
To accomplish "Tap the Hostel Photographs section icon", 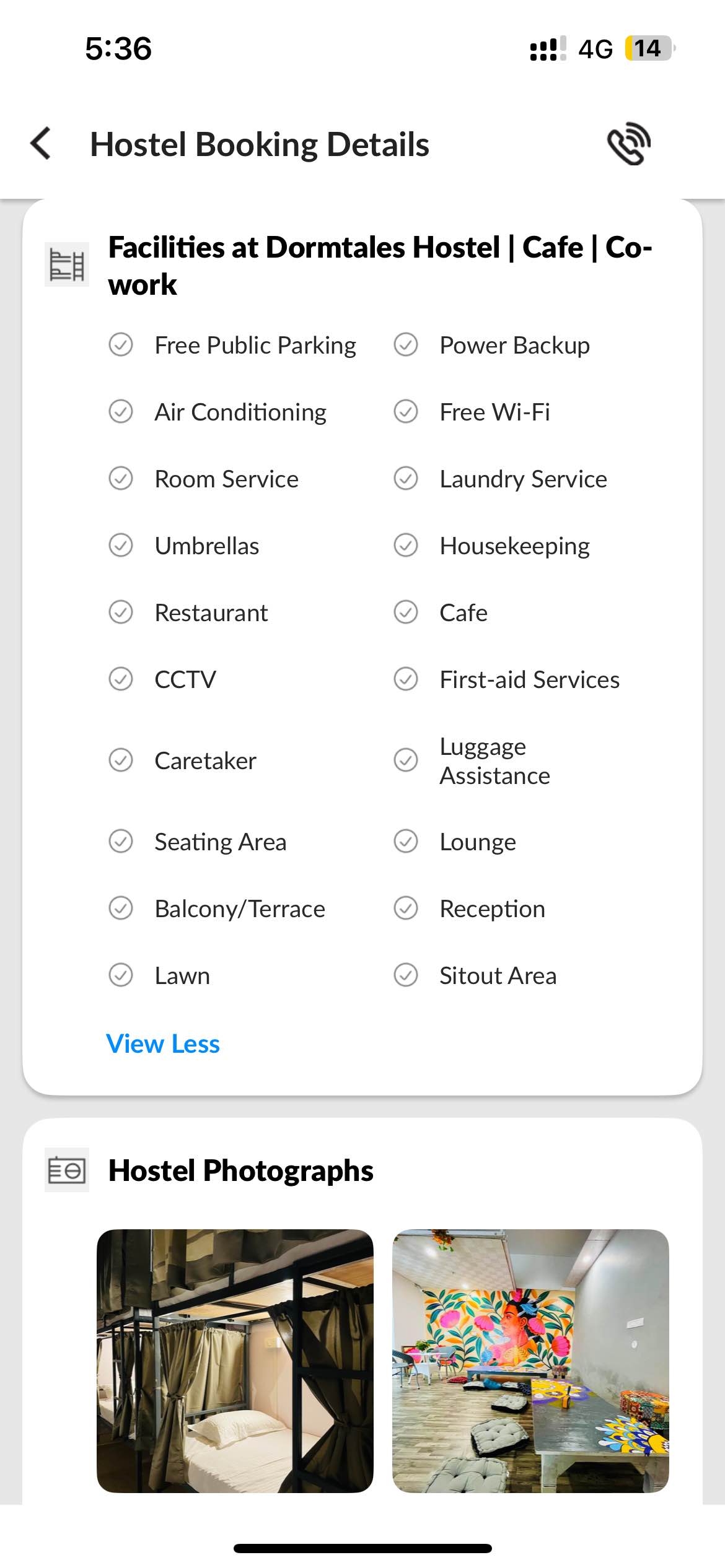I will point(67,1170).
